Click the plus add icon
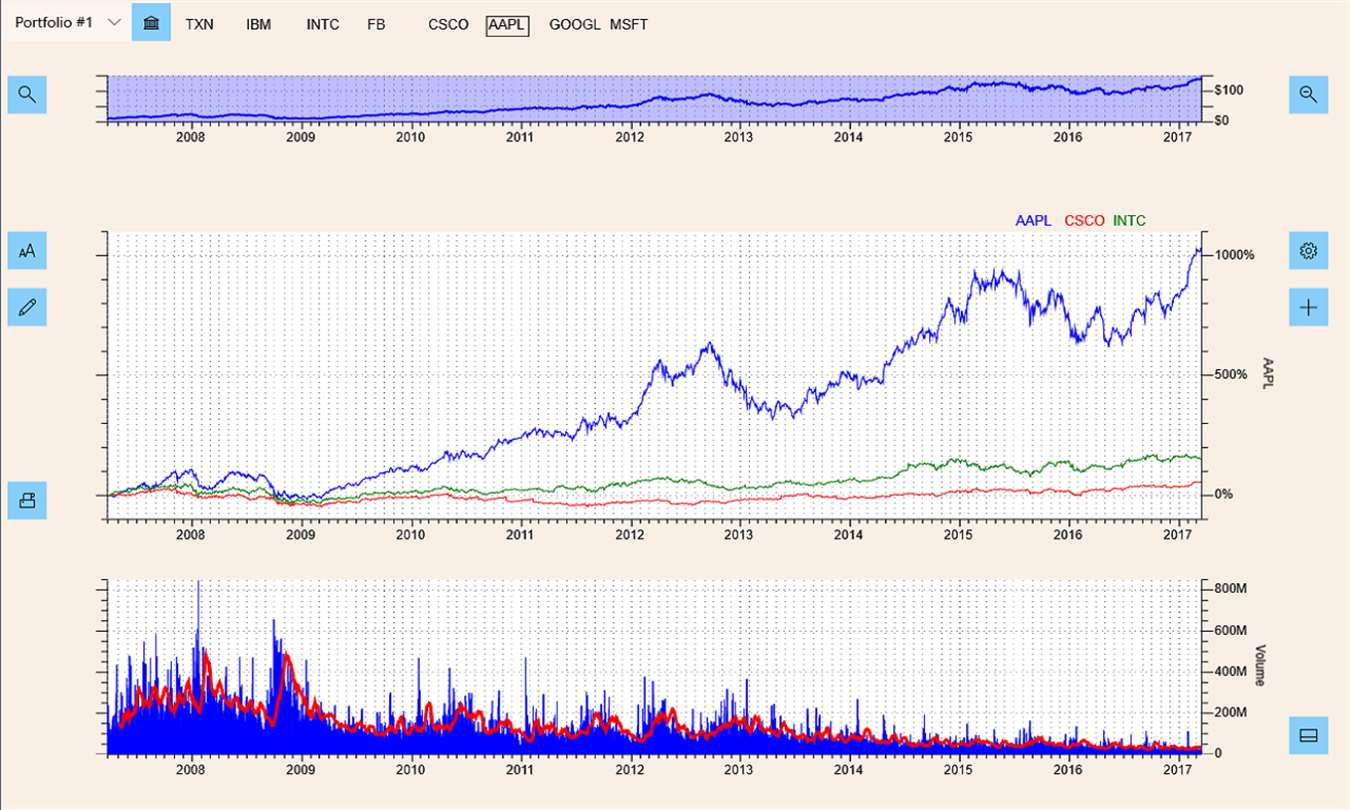Screen dimensions: 1350x810 (1308, 307)
